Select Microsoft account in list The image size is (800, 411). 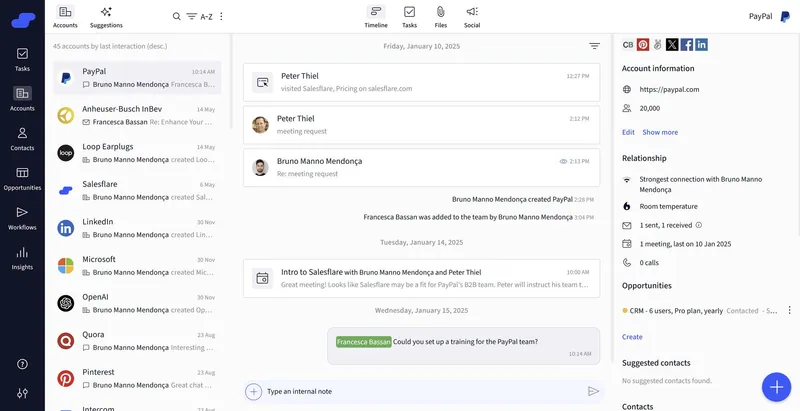pos(137,266)
